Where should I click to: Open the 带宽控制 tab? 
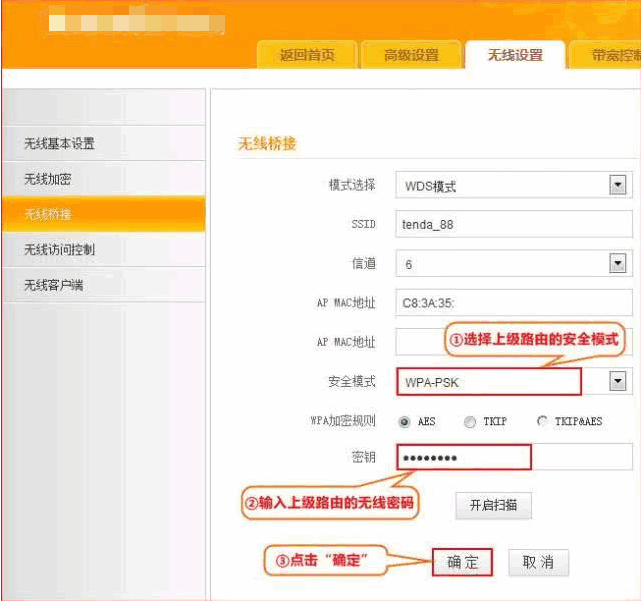click(612, 56)
